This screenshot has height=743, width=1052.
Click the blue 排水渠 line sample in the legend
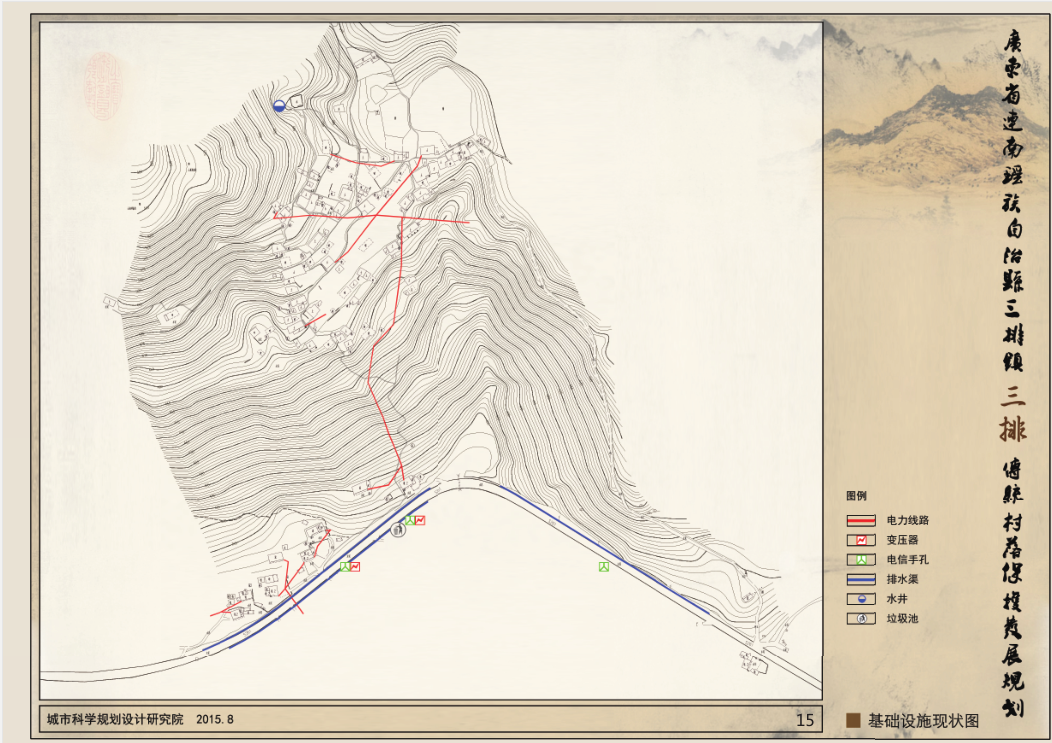[860, 580]
